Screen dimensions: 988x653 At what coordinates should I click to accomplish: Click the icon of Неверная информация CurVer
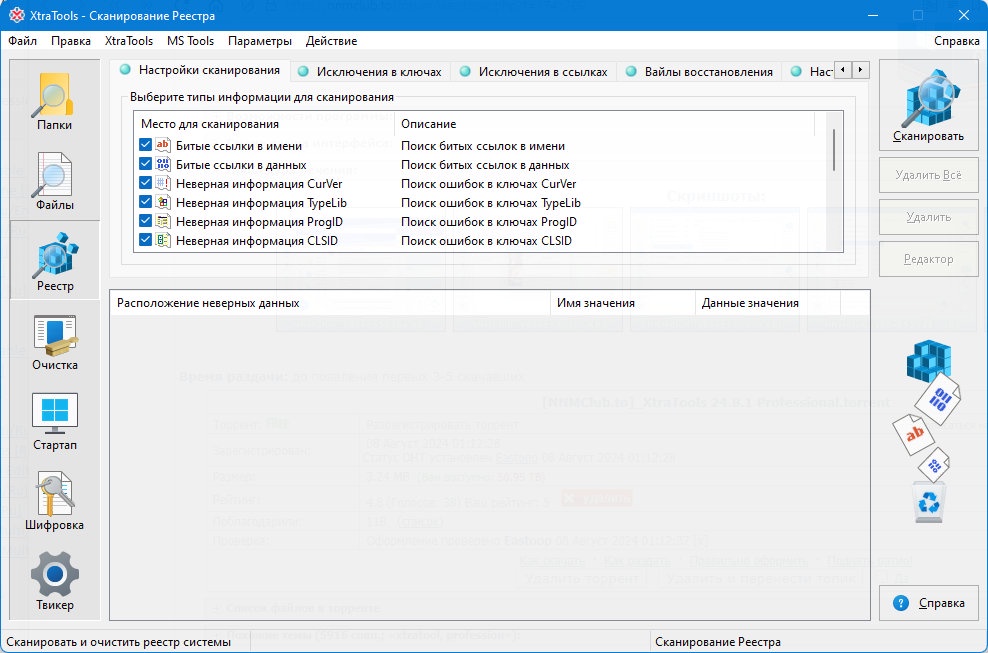coord(163,183)
